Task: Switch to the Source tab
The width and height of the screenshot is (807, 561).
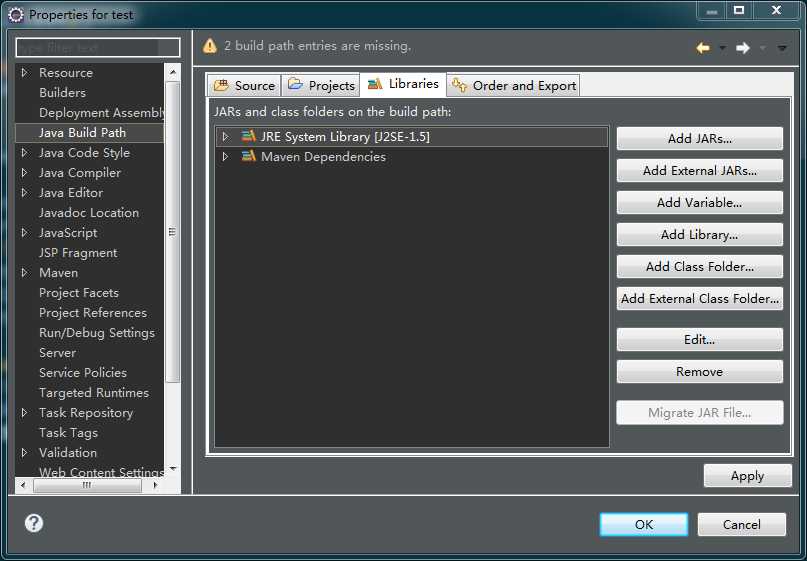Action: pos(244,85)
